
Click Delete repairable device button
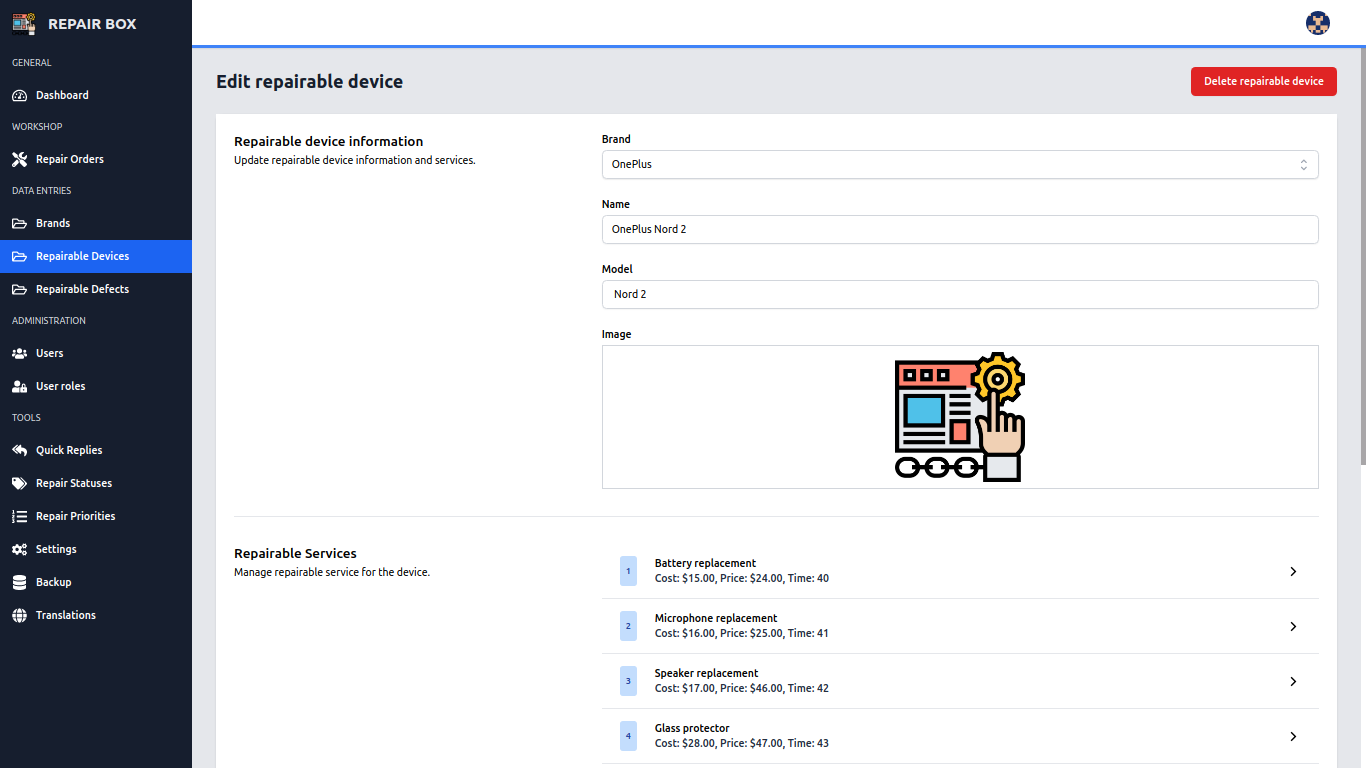click(1264, 82)
